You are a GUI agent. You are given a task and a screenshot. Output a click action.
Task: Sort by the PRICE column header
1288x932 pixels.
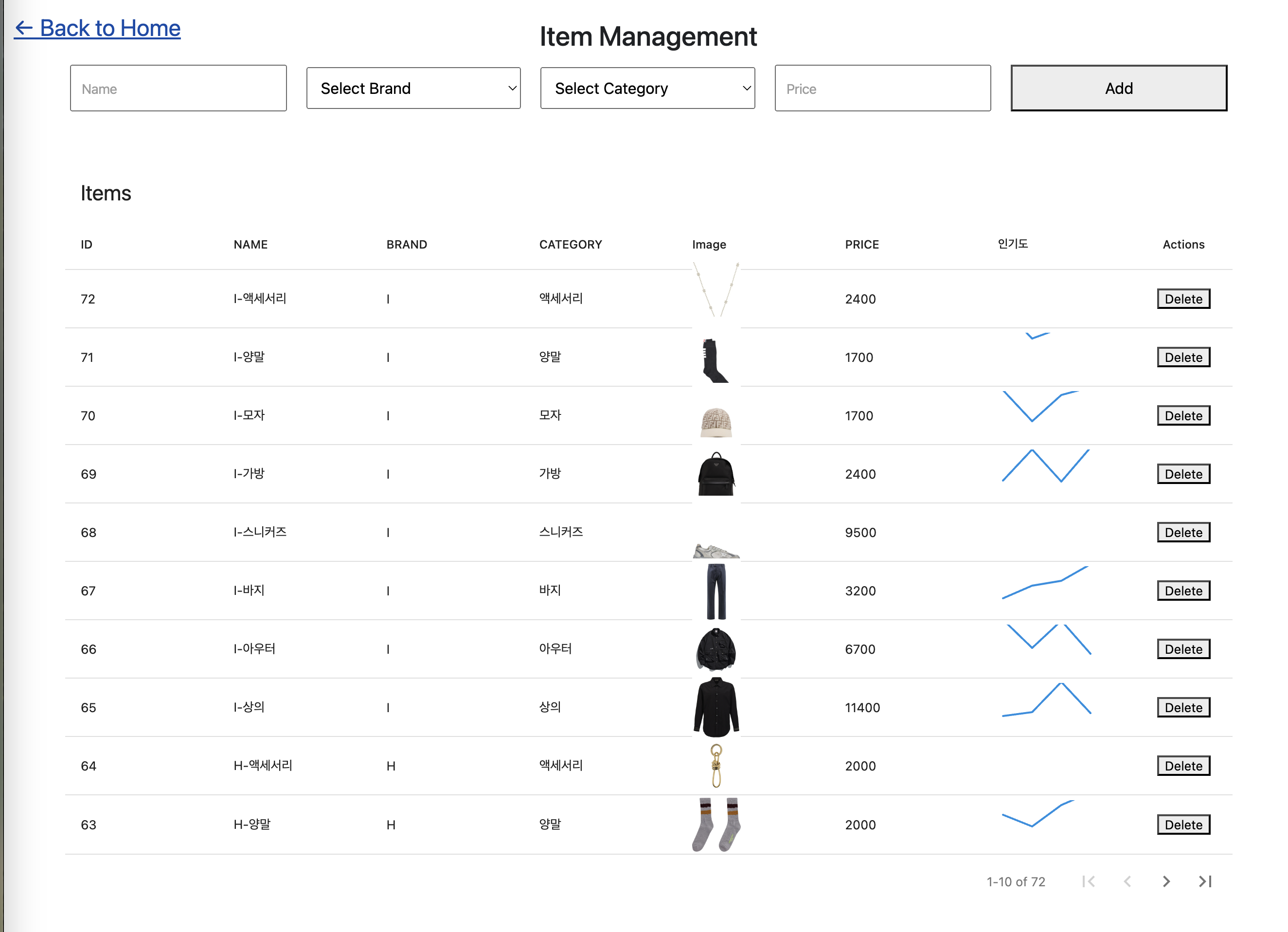pos(861,244)
